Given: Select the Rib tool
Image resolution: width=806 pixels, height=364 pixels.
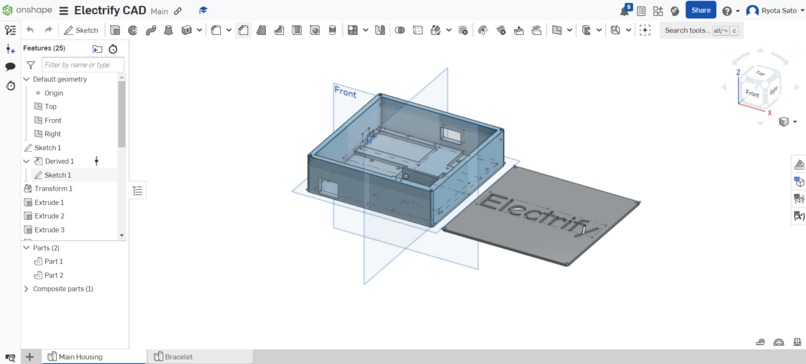Looking at the screenshot, I should click(x=279, y=30).
